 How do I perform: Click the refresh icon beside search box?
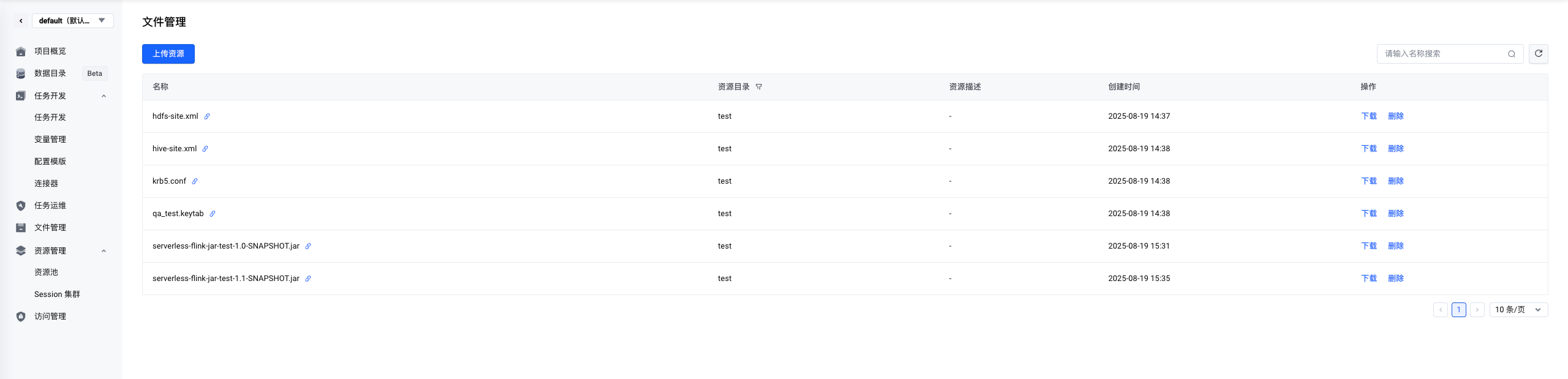coord(1538,54)
